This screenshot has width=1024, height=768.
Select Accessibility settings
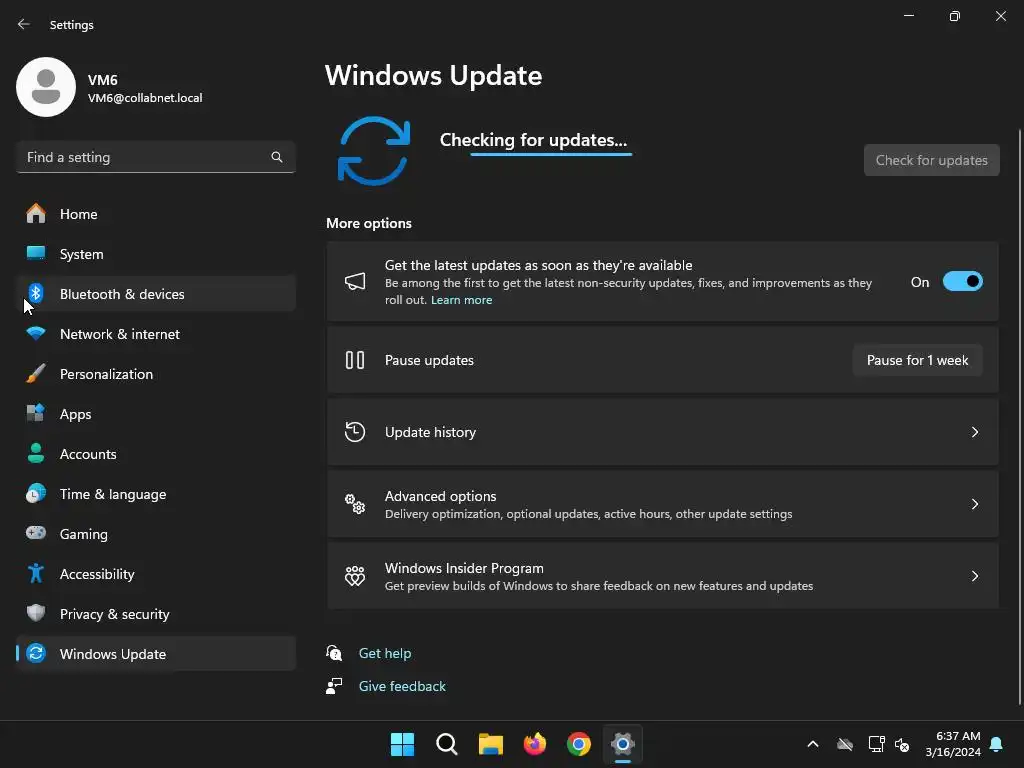point(155,573)
